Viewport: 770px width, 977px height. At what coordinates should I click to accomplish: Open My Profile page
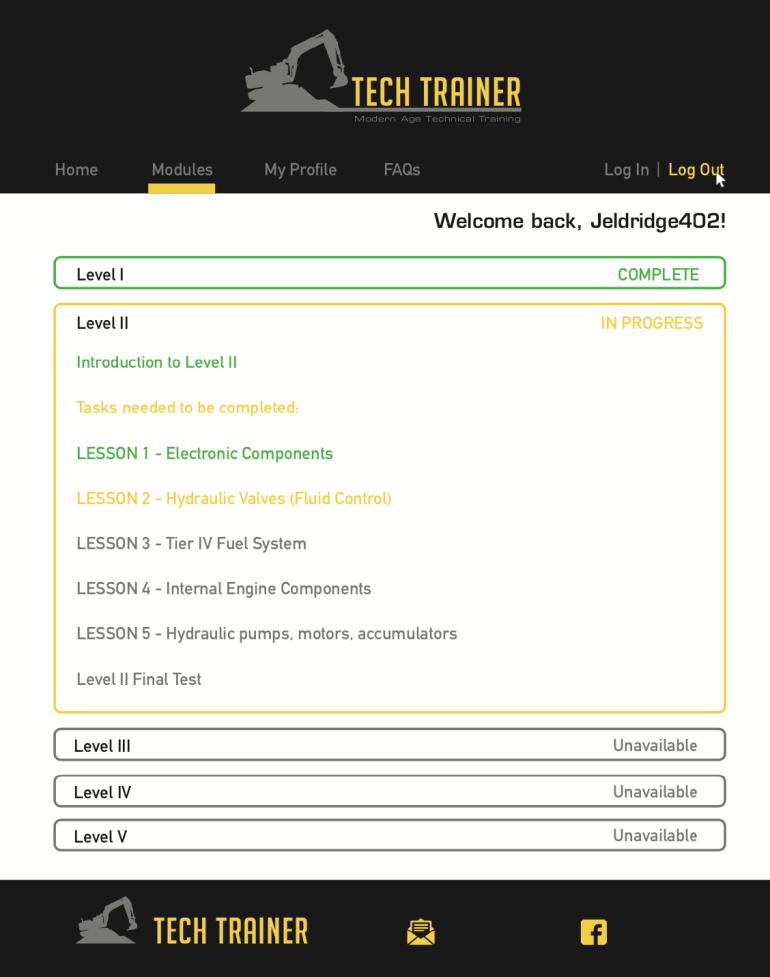(300, 170)
